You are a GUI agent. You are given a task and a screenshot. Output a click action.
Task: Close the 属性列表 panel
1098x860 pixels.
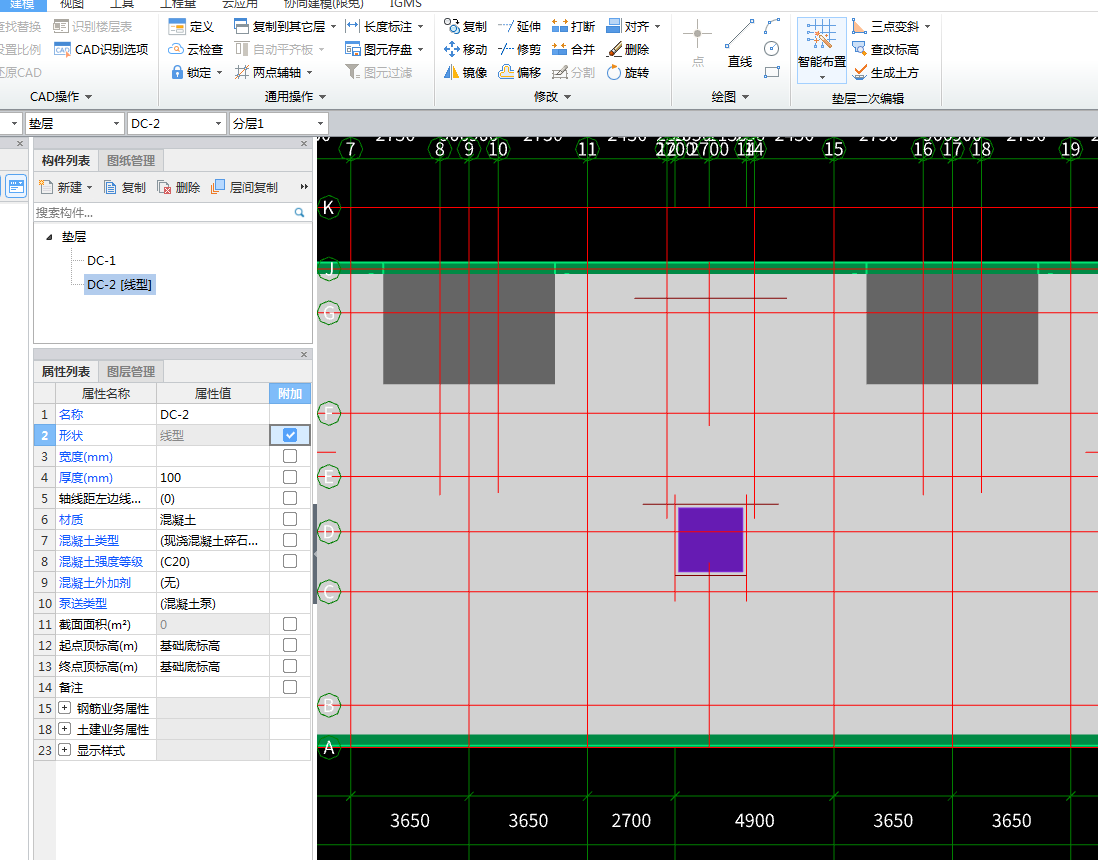304,354
